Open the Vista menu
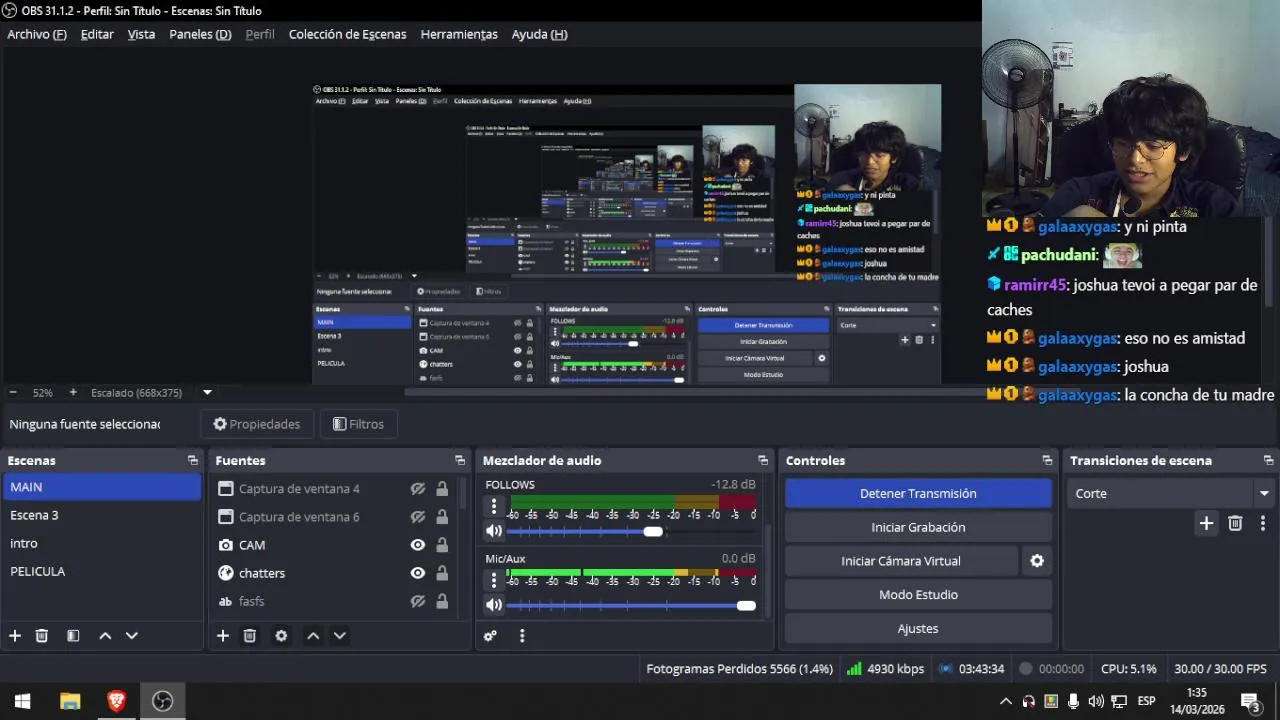1280x720 pixels. click(x=141, y=34)
